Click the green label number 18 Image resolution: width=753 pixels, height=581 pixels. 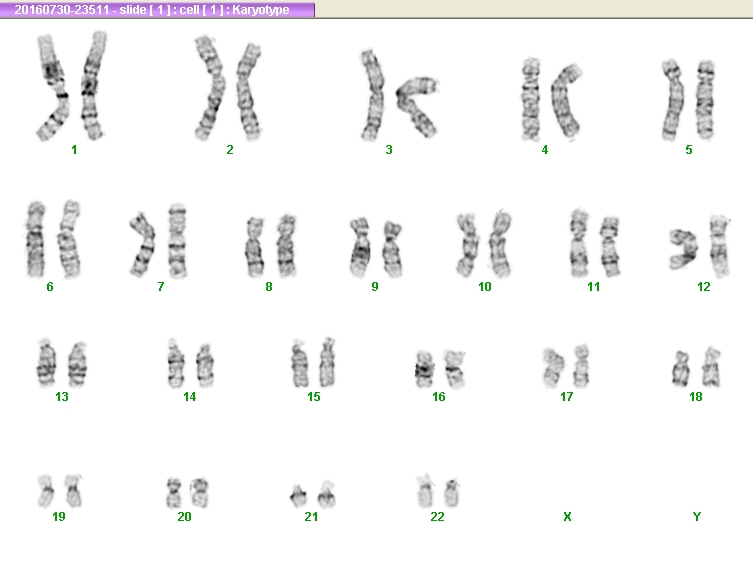tap(696, 397)
